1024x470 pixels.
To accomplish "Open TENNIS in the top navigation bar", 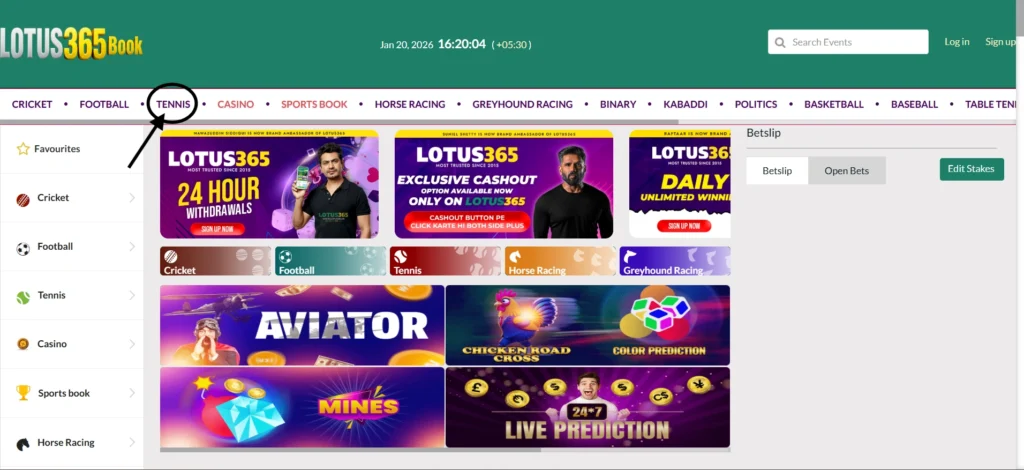I will [x=173, y=104].
